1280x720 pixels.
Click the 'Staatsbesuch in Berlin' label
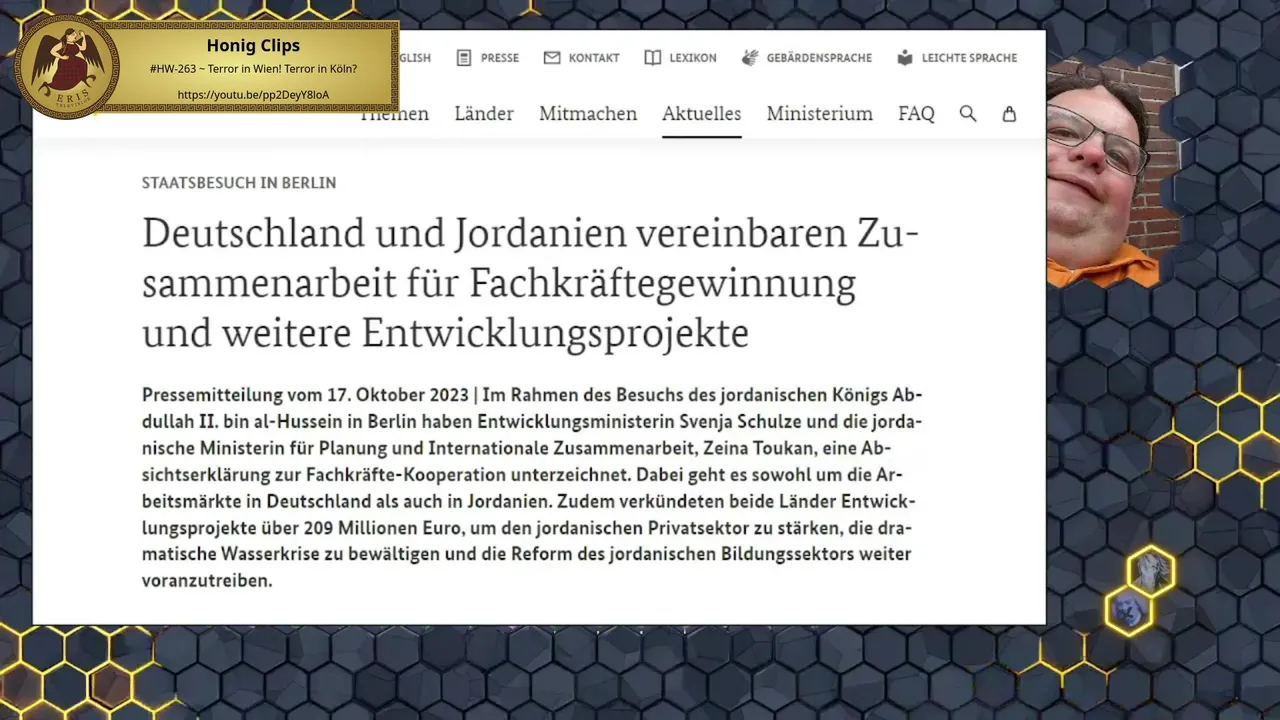point(239,183)
